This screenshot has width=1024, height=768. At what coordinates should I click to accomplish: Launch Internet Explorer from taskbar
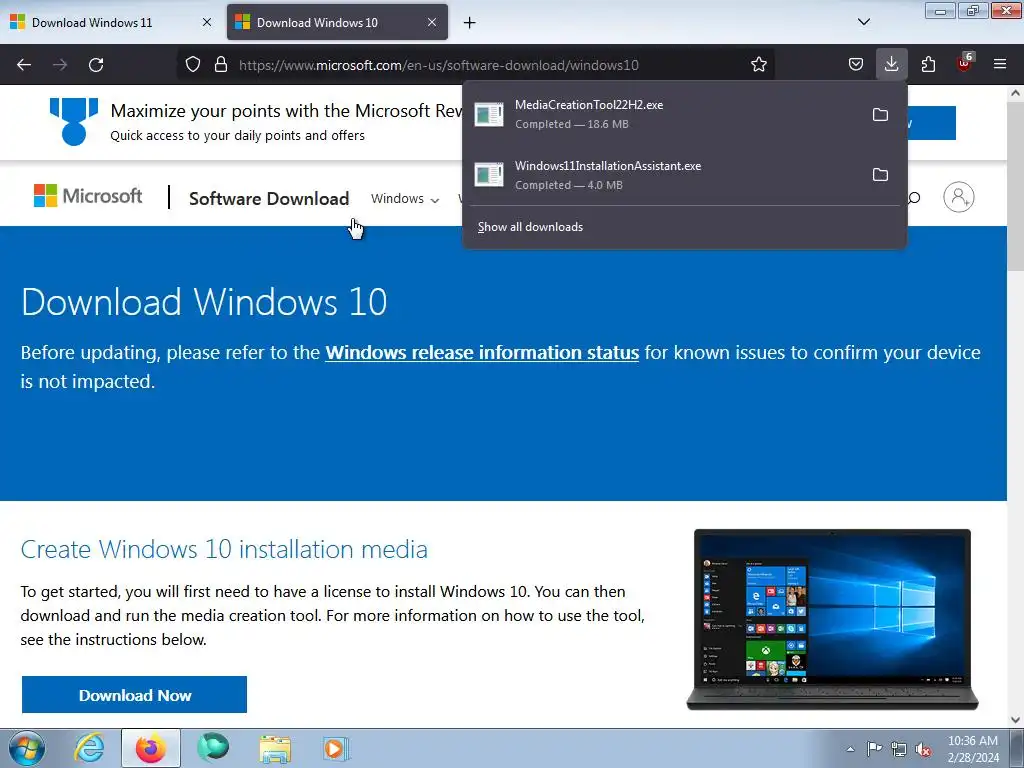click(89, 748)
